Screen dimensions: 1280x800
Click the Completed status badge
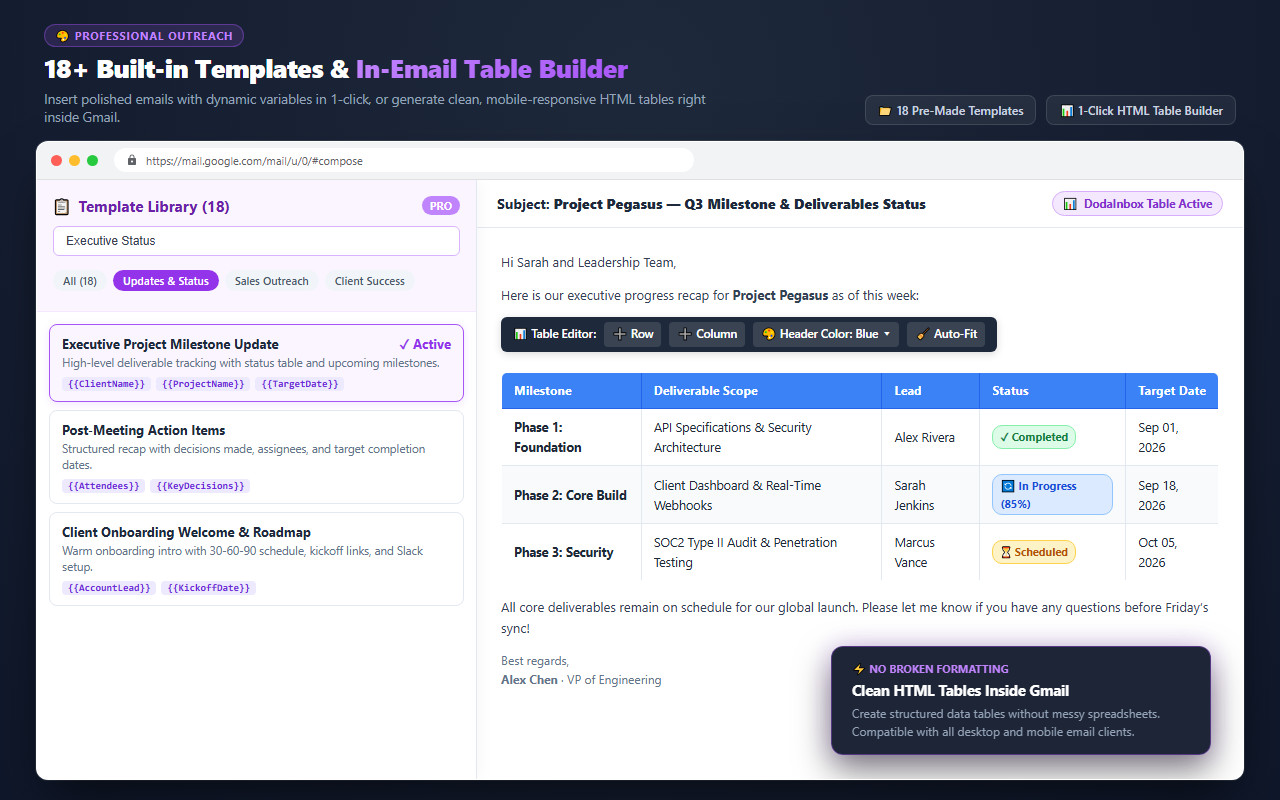click(x=1034, y=437)
